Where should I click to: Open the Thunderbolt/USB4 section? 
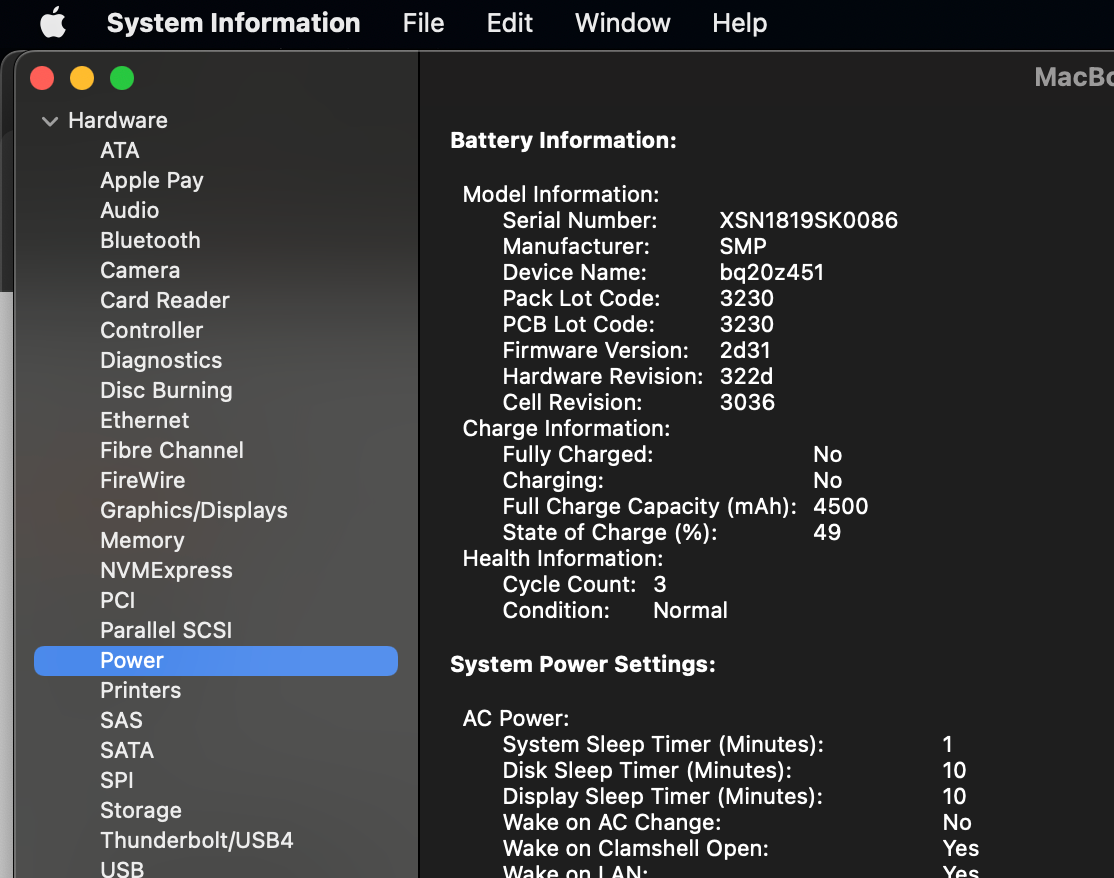pos(196,840)
